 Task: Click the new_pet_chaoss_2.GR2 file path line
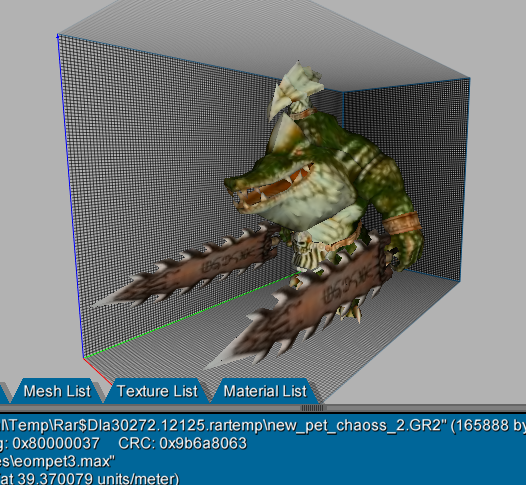point(263,425)
